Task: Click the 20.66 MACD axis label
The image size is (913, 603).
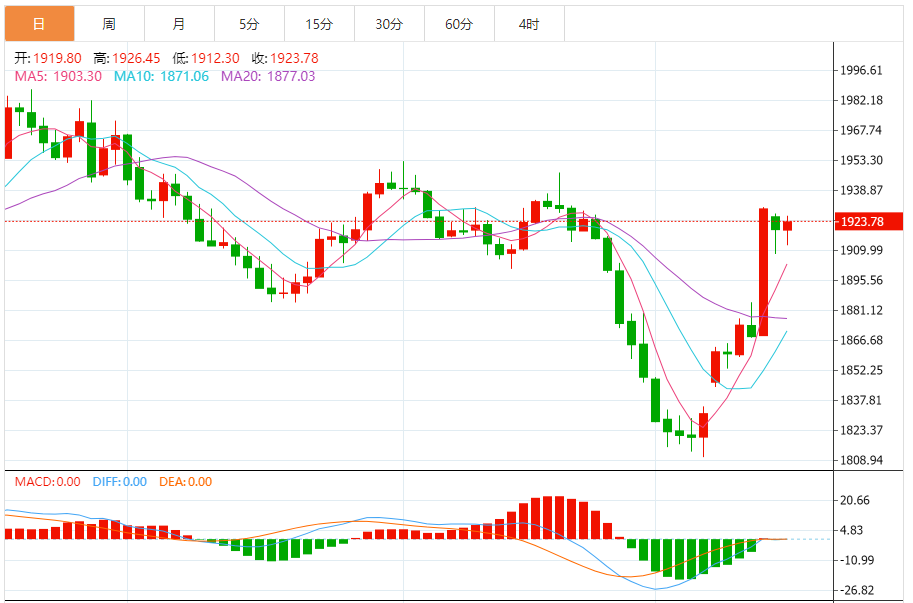Action: click(855, 501)
